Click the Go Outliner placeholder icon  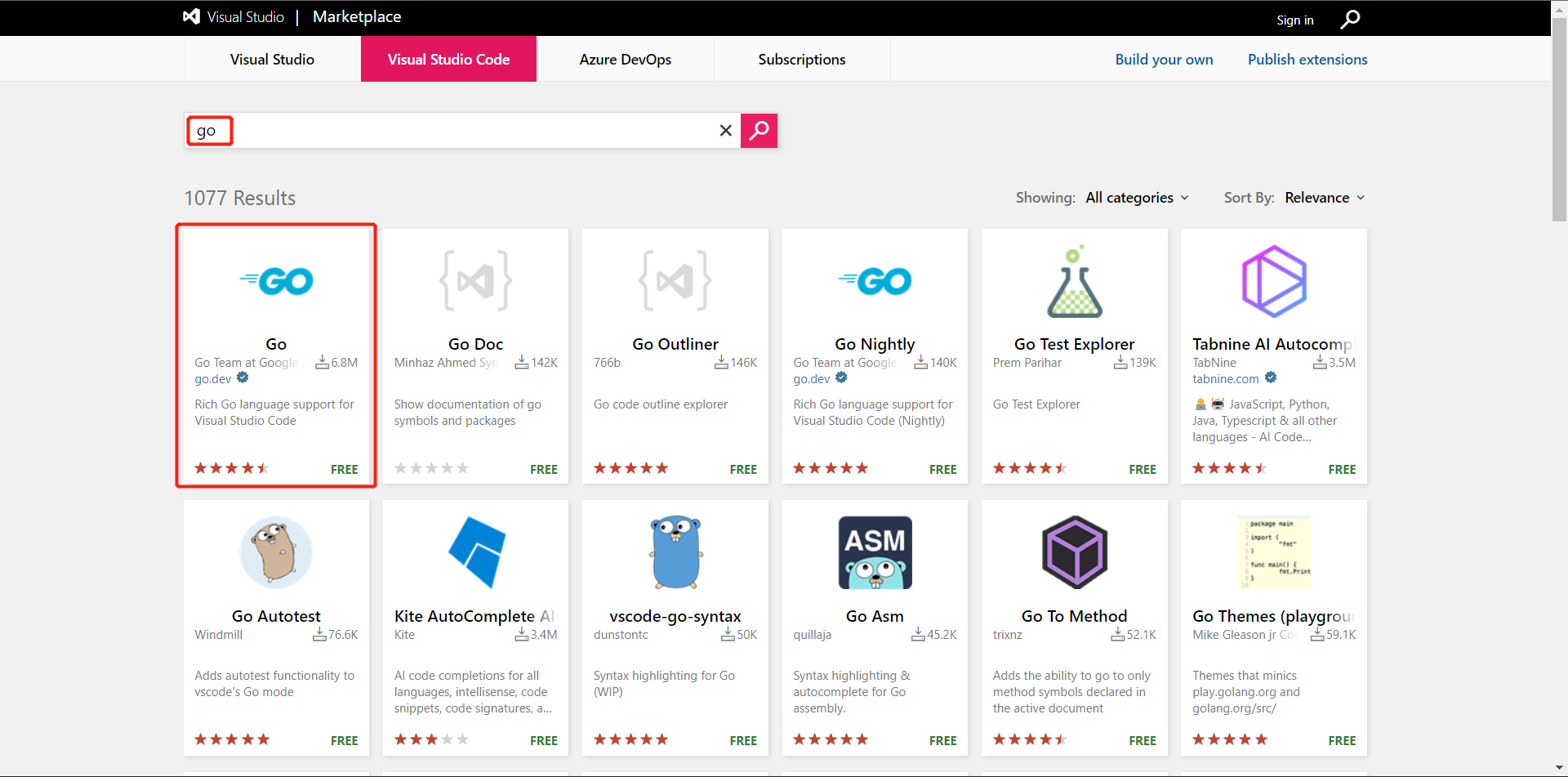675,281
